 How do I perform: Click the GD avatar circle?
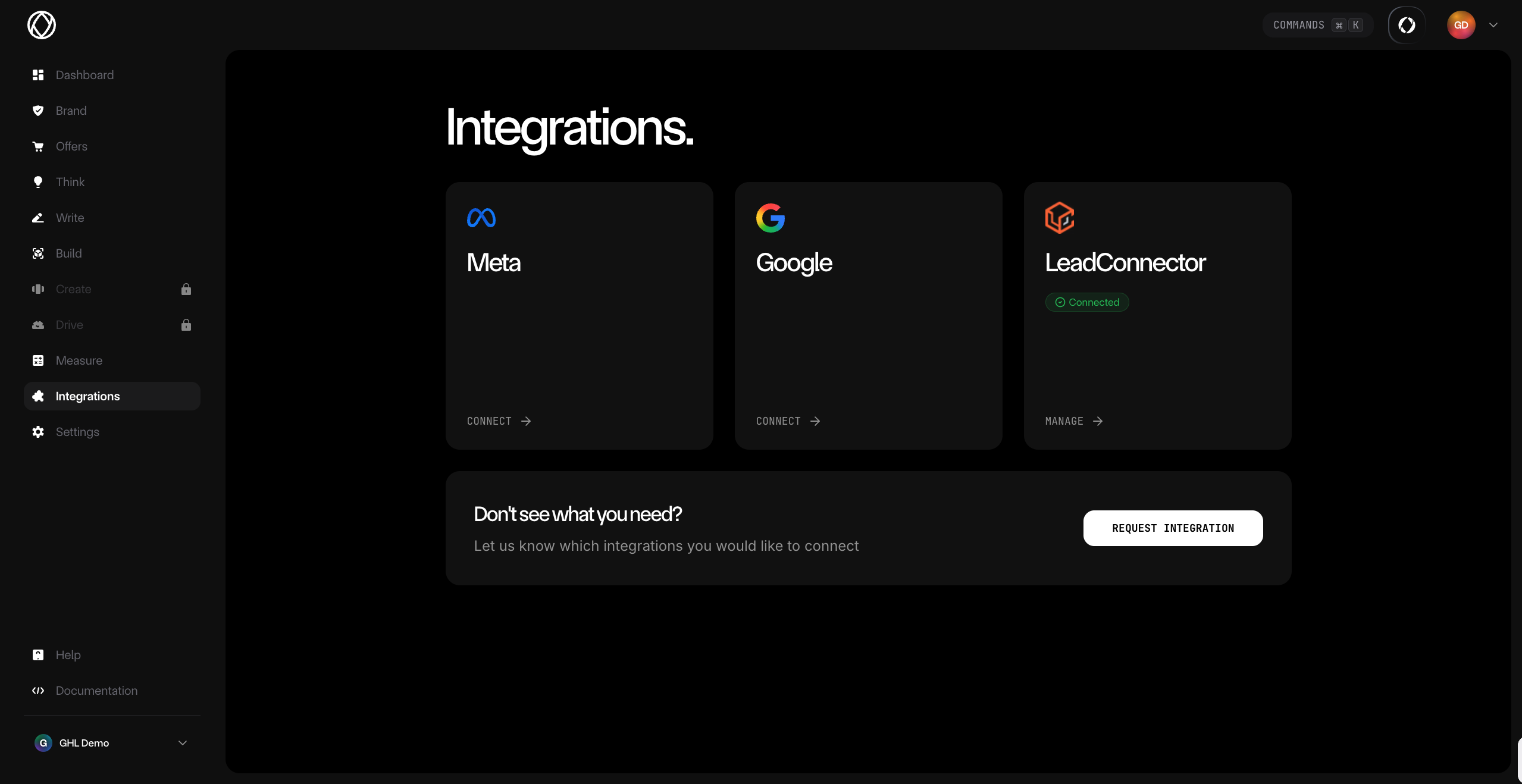tap(1461, 24)
